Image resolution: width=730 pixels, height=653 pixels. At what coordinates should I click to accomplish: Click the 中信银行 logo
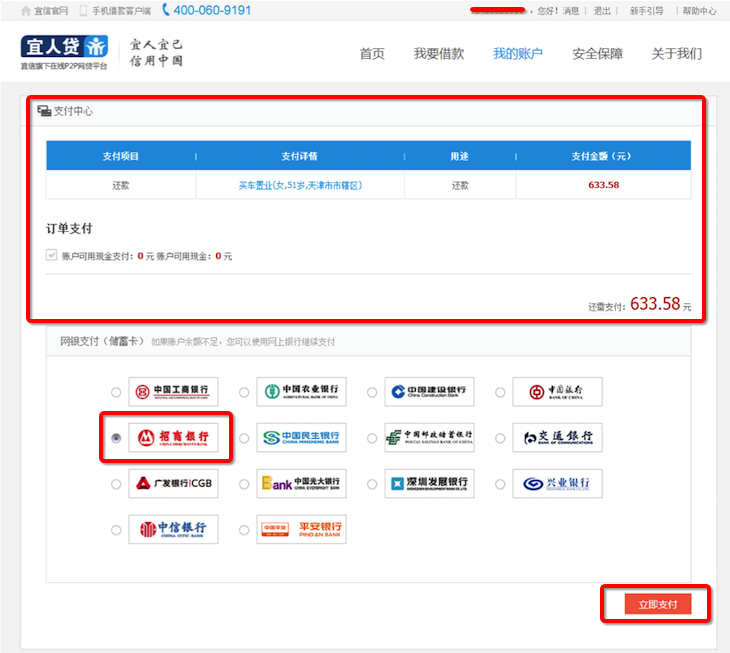tap(173, 529)
